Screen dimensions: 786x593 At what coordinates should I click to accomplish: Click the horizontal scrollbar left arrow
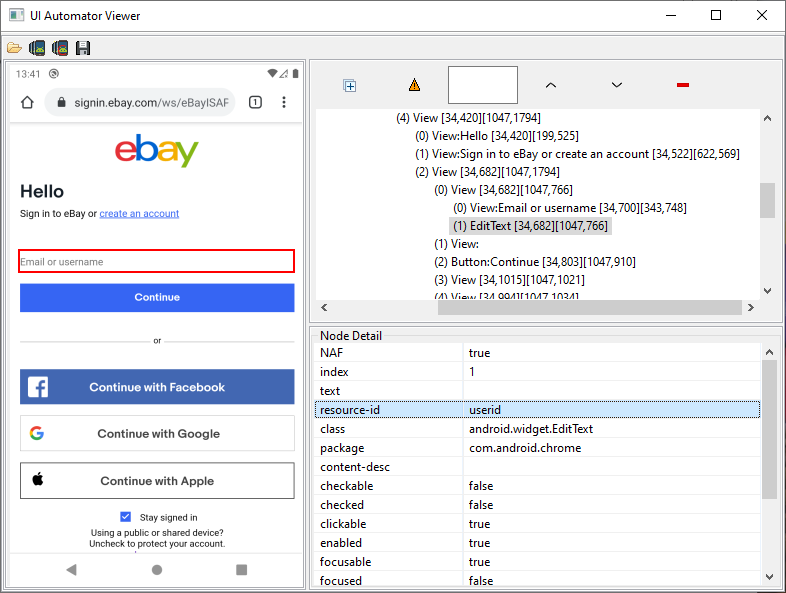point(324,308)
